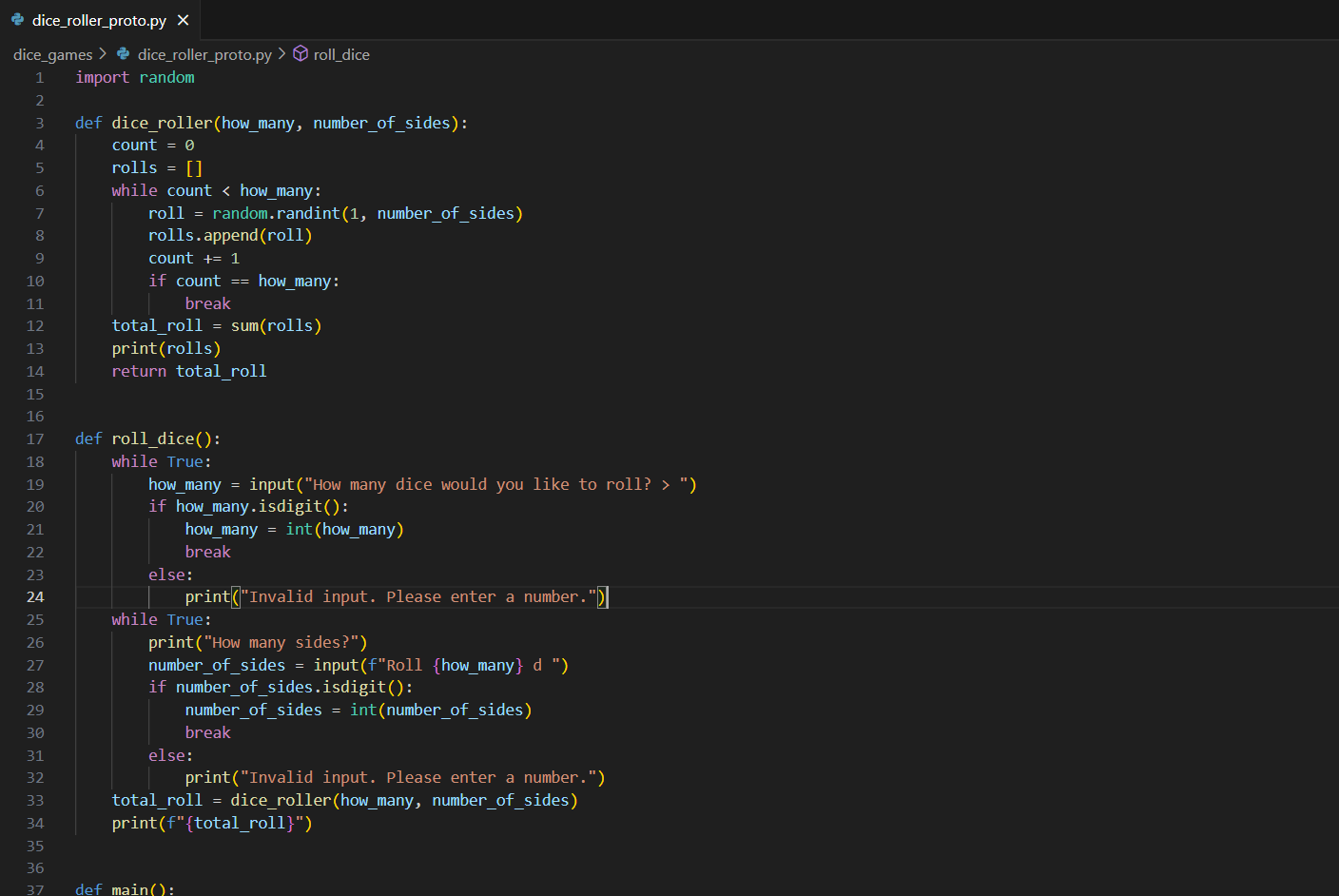Click the Python icon in the breadcrumb bar
The image size is (1339, 896).
[x=123, y=54]
